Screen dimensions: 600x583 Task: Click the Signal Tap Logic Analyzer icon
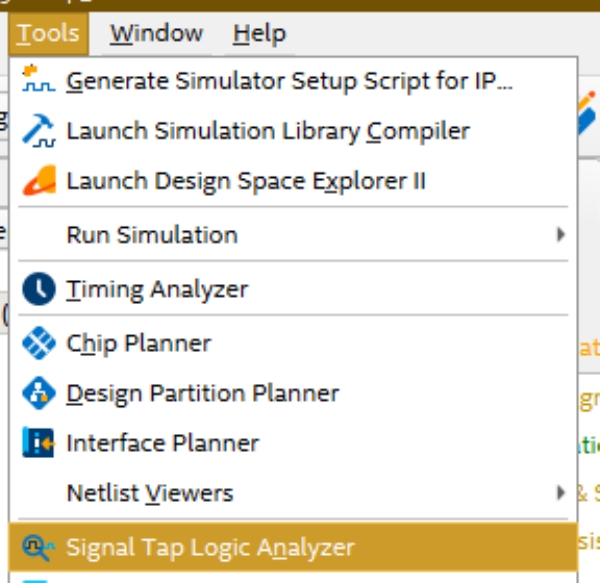tap(39, 547)
